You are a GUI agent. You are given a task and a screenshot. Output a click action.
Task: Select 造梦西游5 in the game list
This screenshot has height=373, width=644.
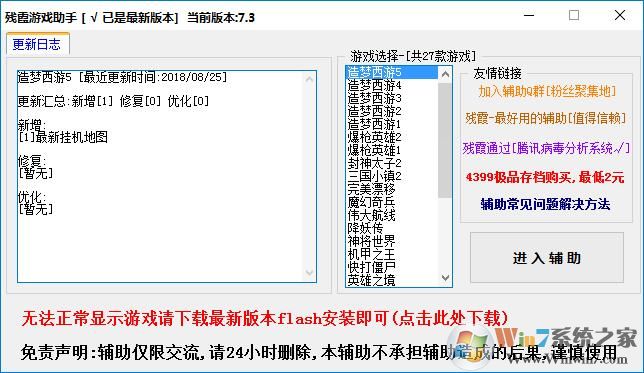point(392,72)
